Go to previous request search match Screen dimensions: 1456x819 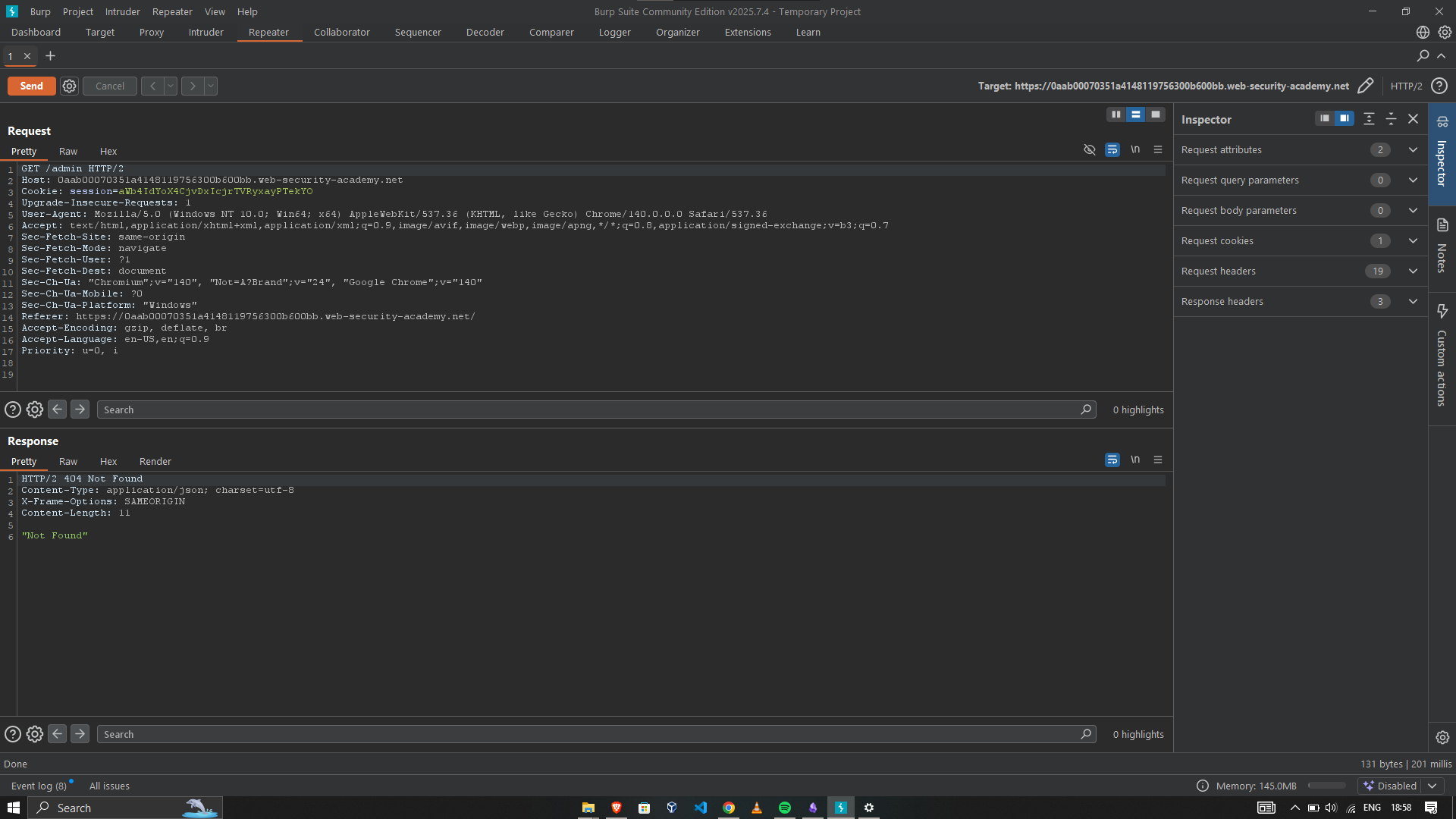point(57,409)
